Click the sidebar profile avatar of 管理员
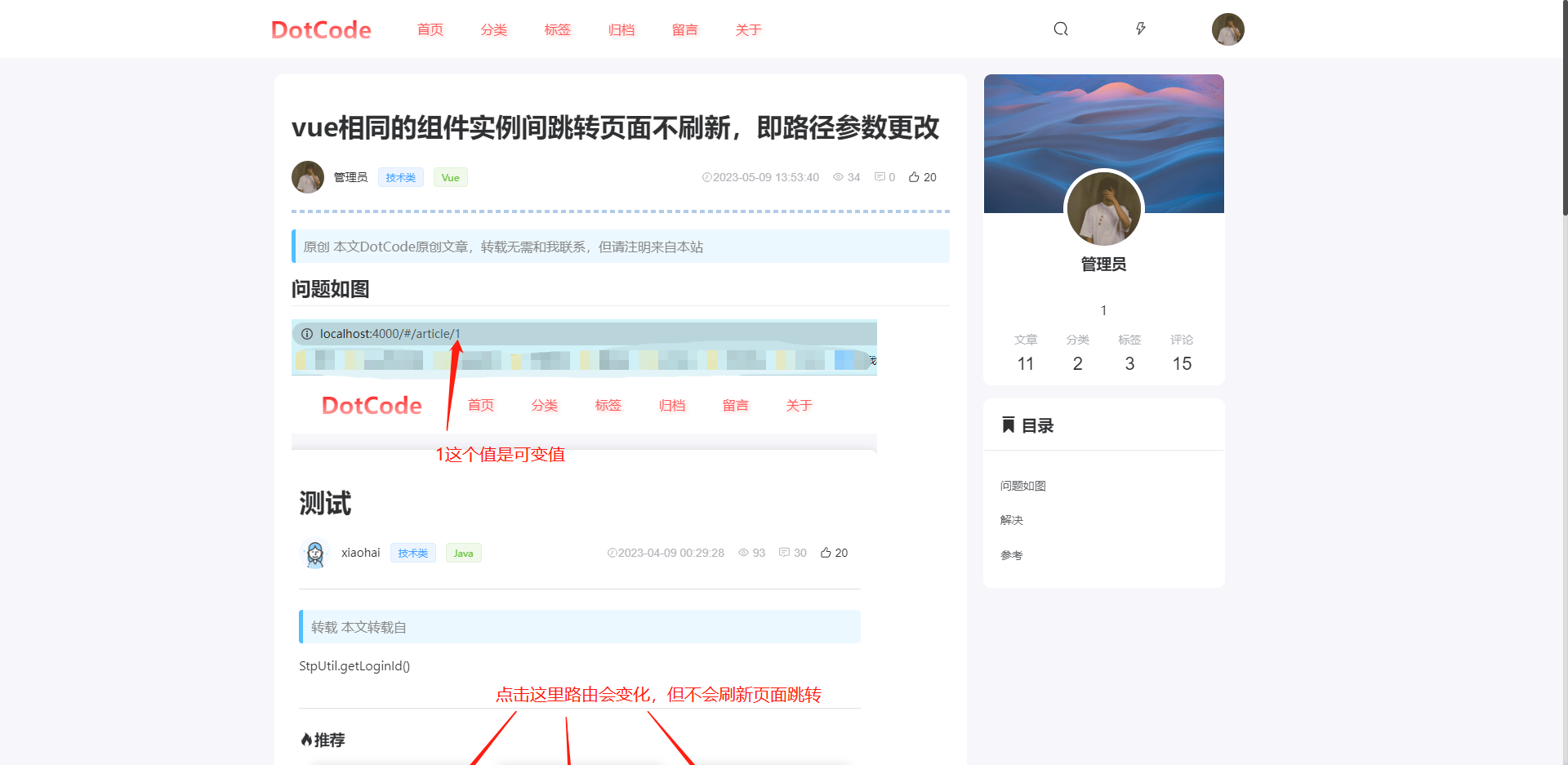This screenshot has height=765, width=1568. coord(1103,209)
